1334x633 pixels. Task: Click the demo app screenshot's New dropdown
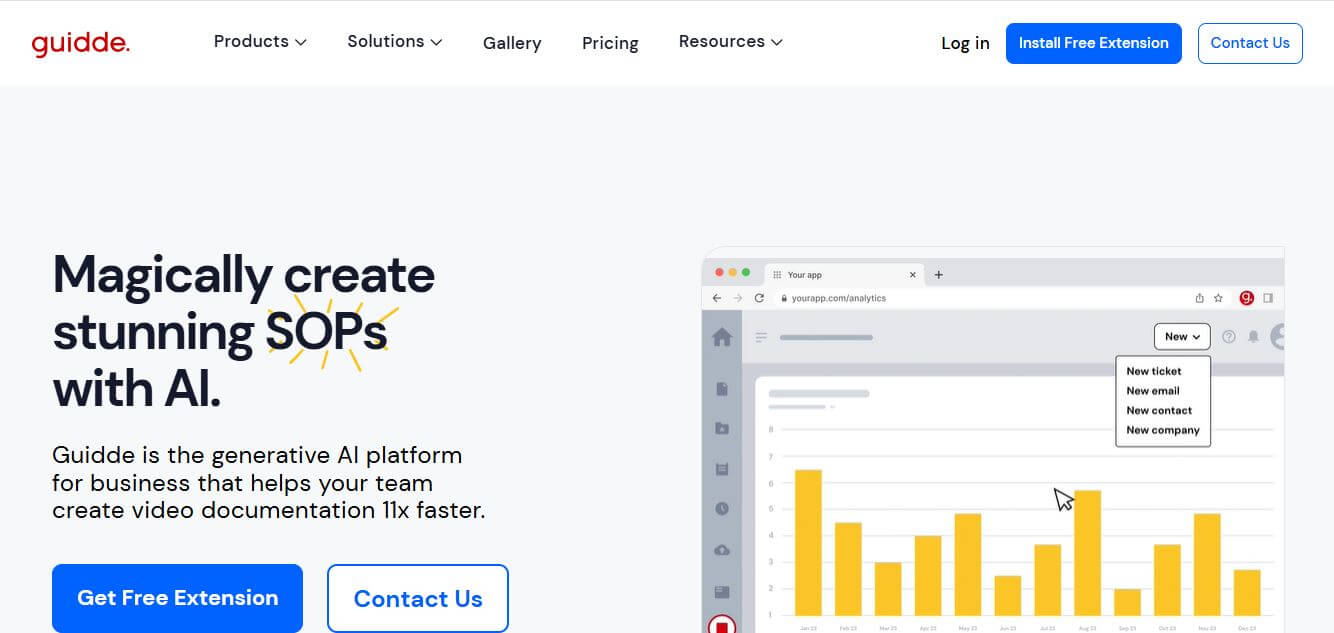pyautogui.click(x=1181, y=337)
